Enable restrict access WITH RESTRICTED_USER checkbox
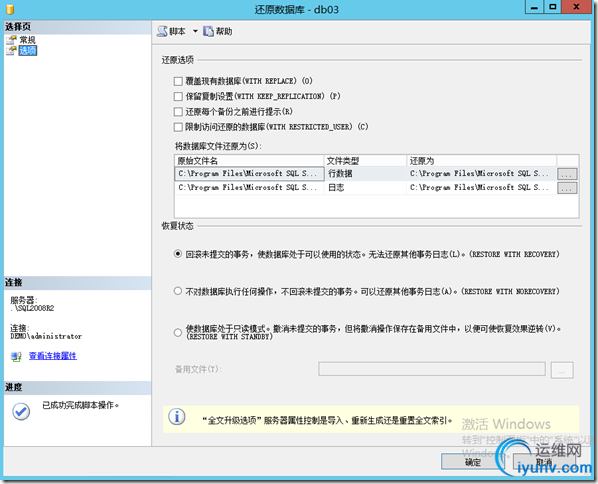Screen dimensions: 598x484 pos(178,127)
